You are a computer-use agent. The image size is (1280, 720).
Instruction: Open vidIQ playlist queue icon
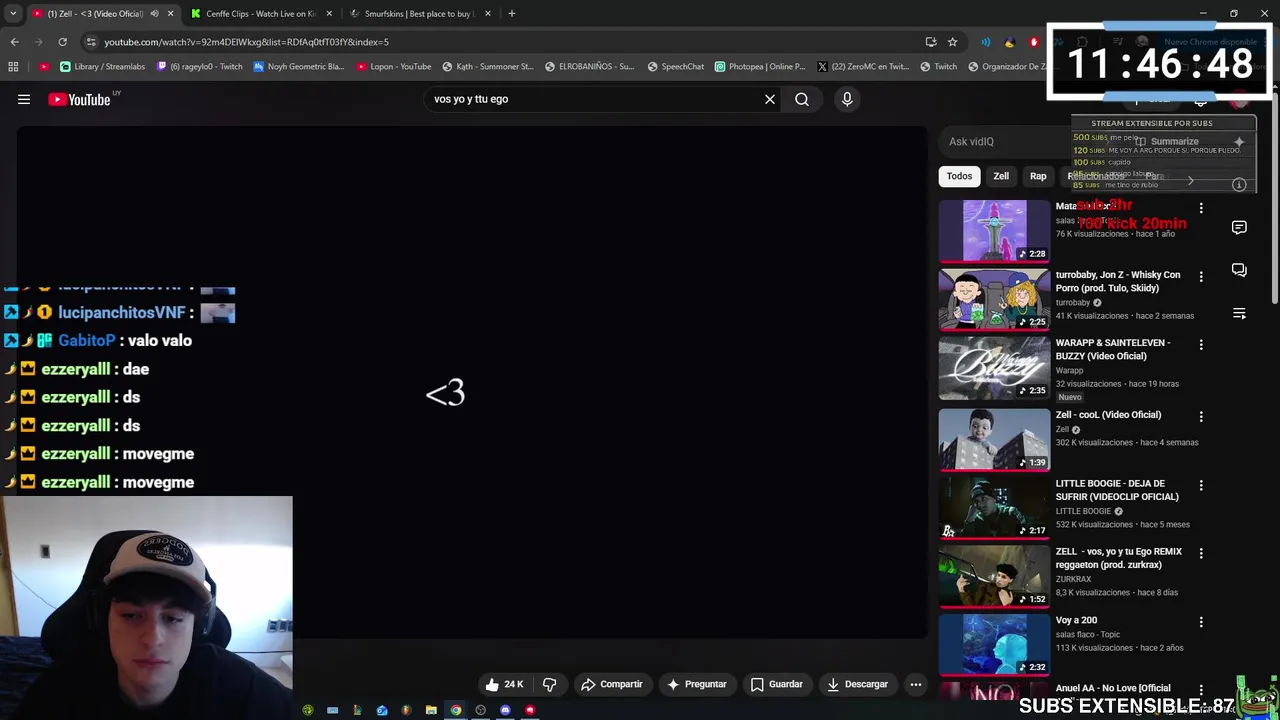click(1239, 314)
